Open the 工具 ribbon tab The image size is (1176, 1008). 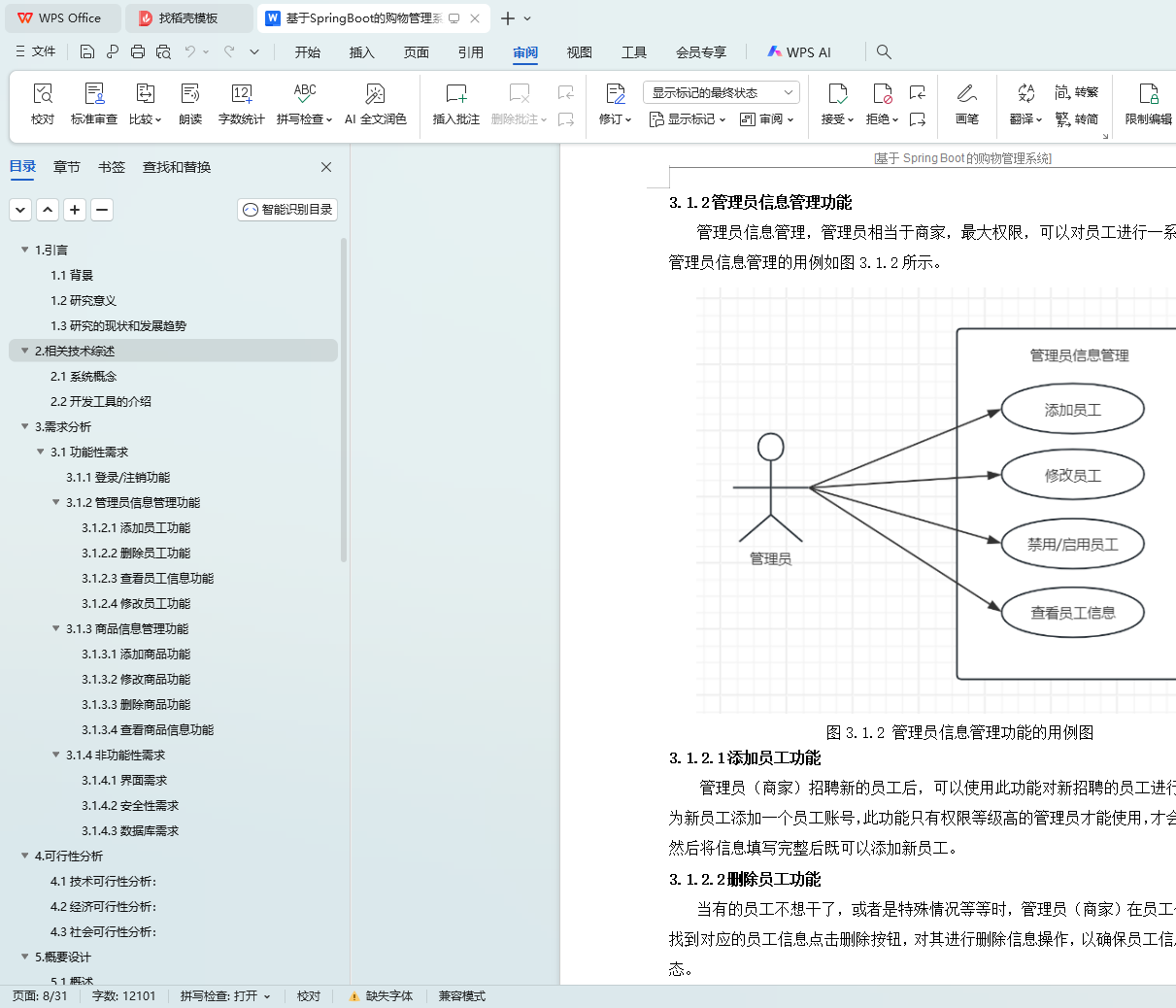click(634, 52)
